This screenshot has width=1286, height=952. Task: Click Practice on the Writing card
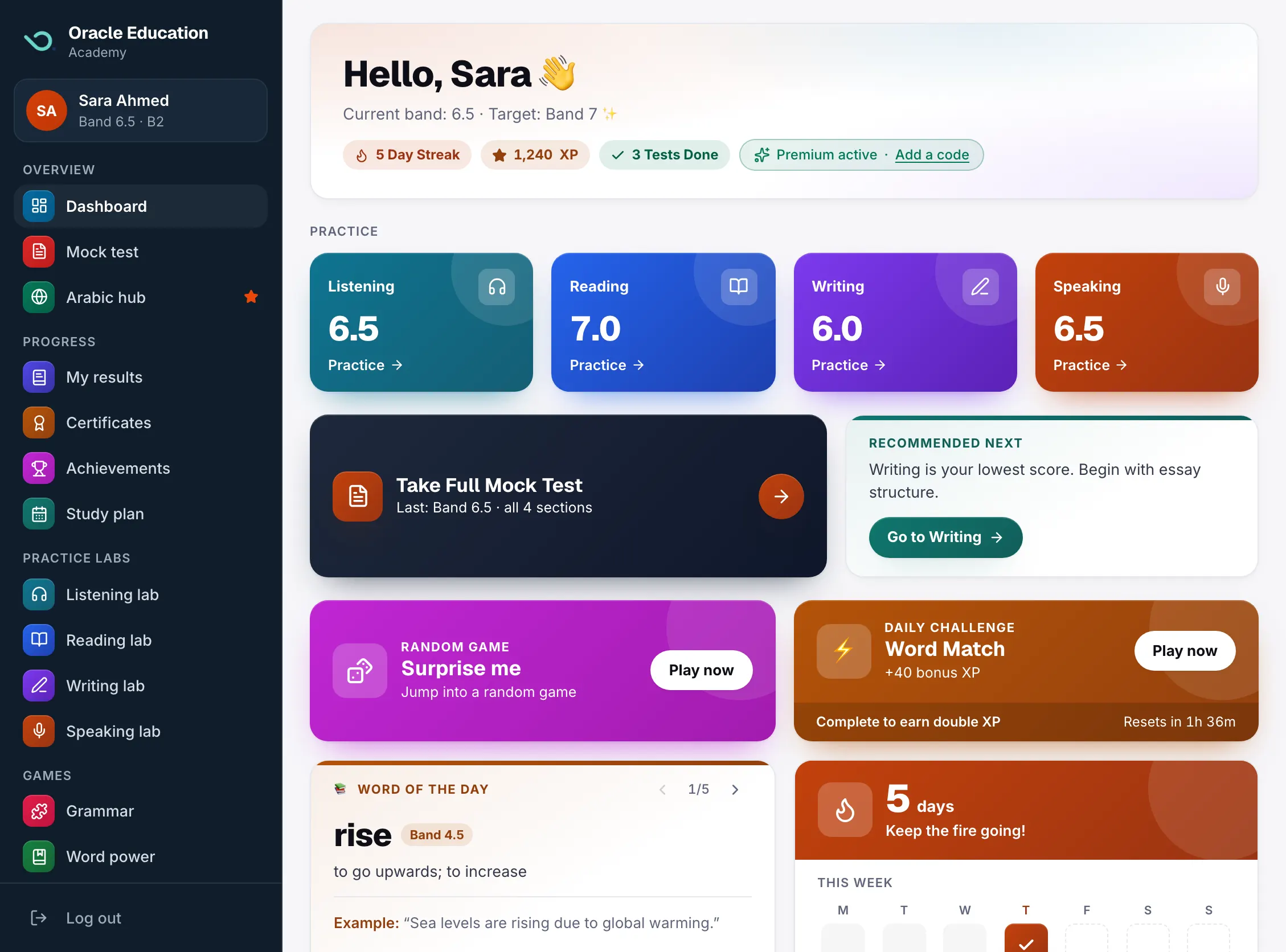(848, 365)
